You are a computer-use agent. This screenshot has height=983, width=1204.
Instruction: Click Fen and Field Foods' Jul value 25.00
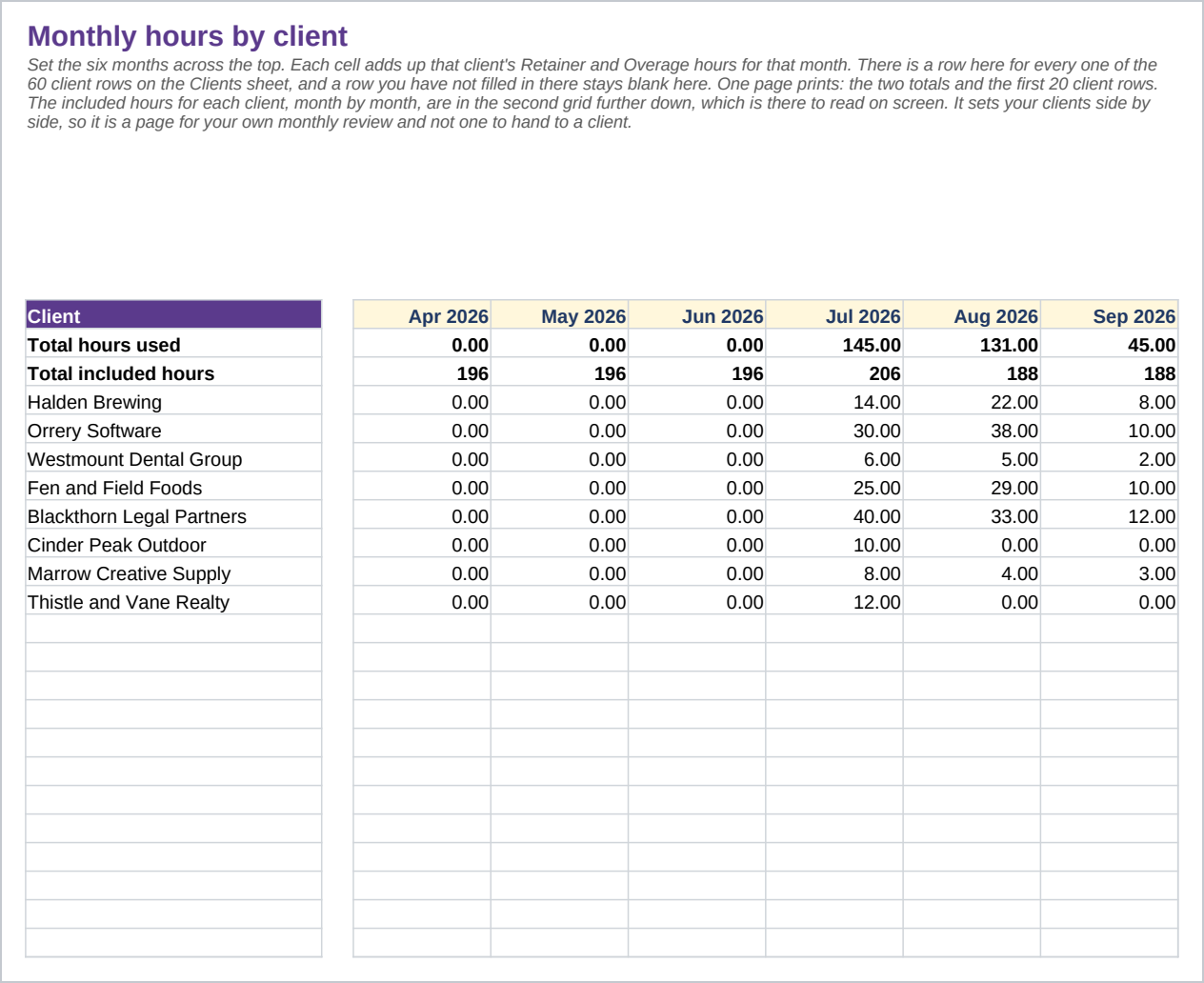[x=834, y=487]
